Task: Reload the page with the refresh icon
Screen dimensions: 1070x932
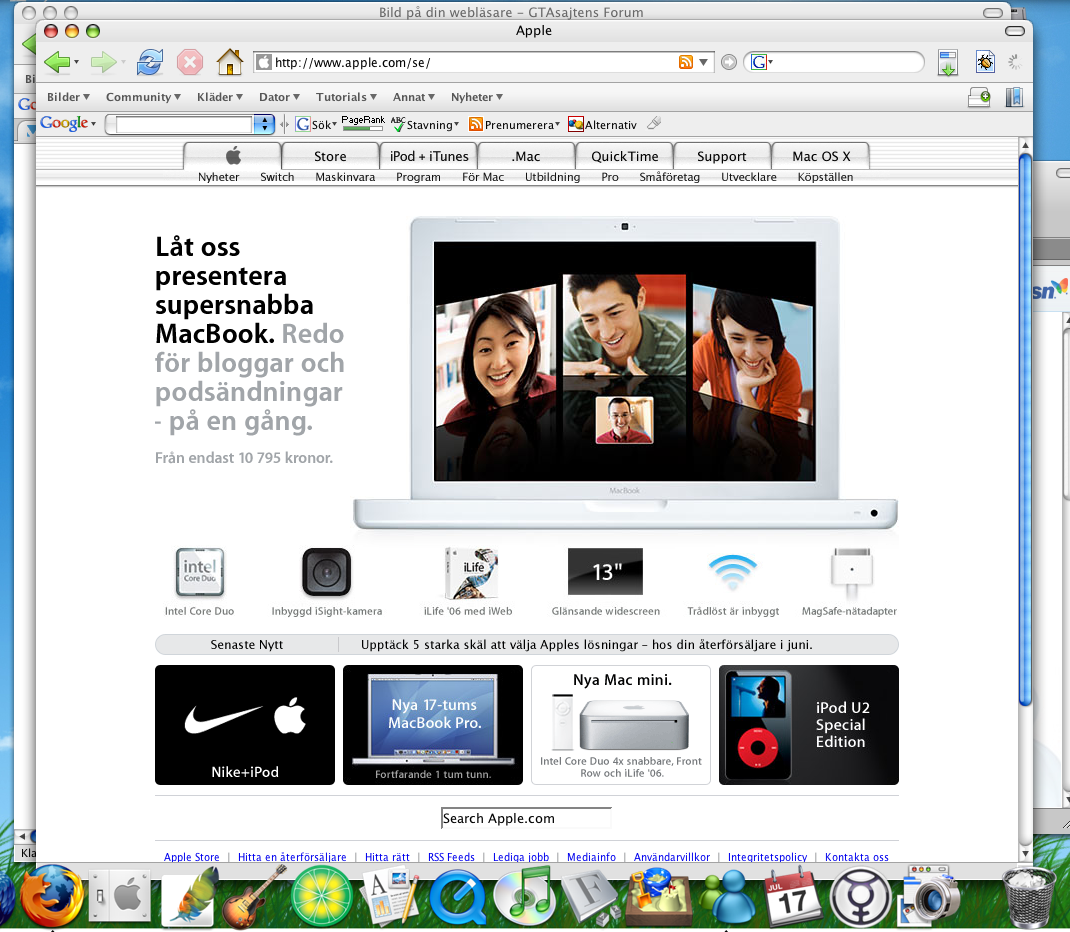Action: point(149,63)
